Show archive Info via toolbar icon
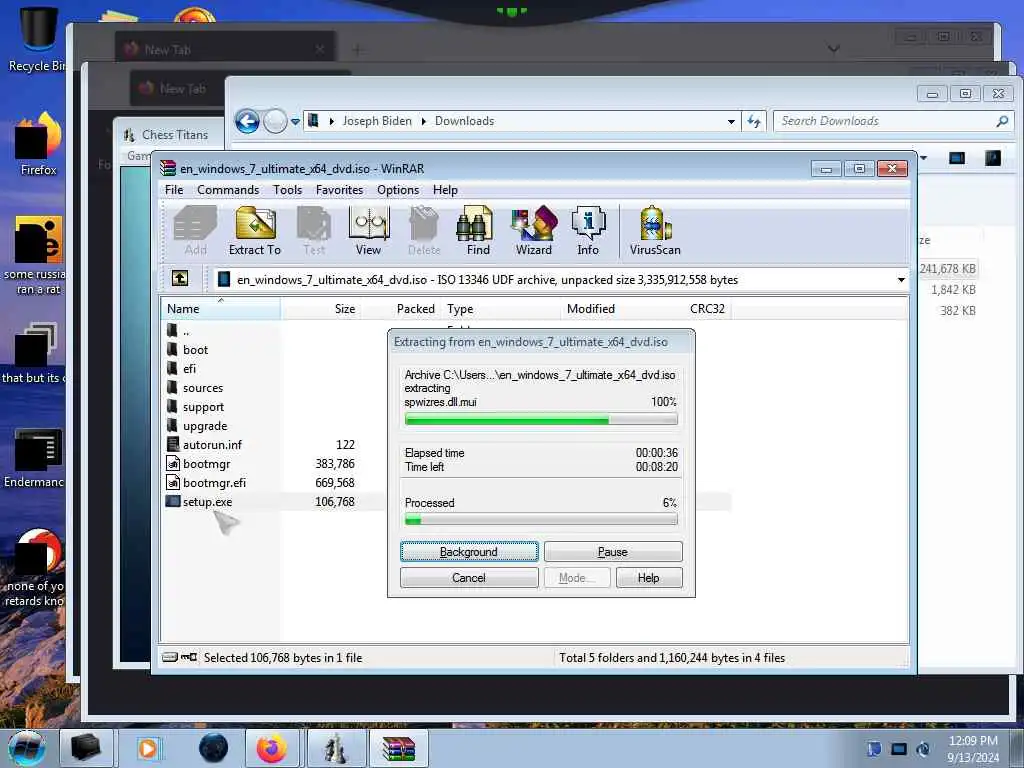This screenshot has width=1024, height=768. coord(588,231)
